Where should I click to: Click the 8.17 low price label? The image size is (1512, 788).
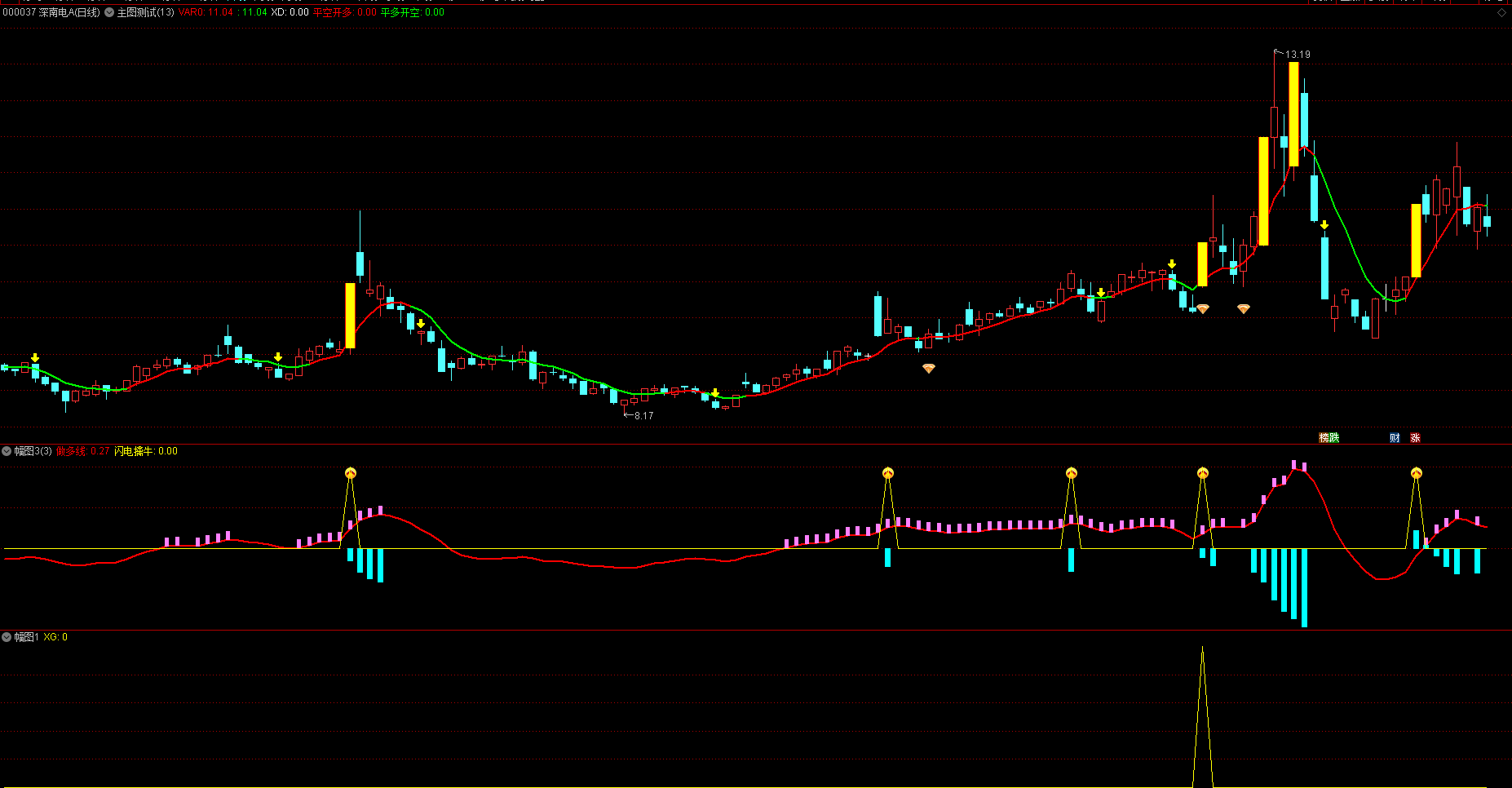tap(643, 416)
